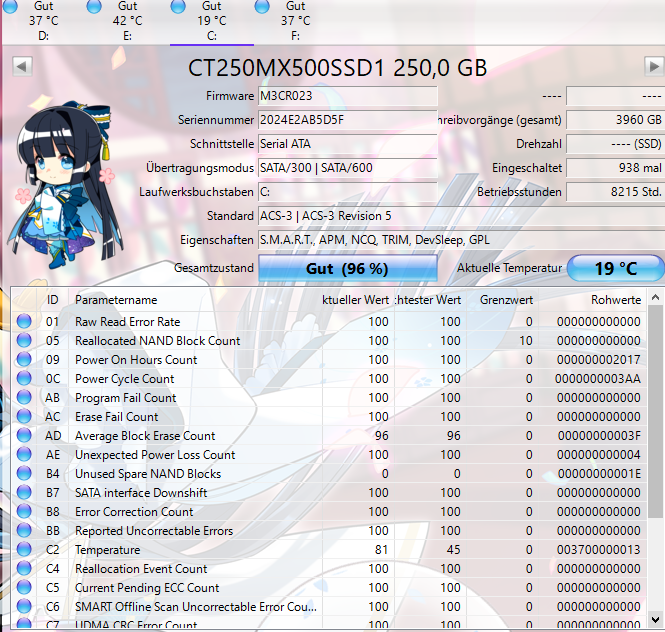Select the Reallocated NAND Block Count row text
The height and width of the screenshot is (632, 665).
(x=157, y=341)
